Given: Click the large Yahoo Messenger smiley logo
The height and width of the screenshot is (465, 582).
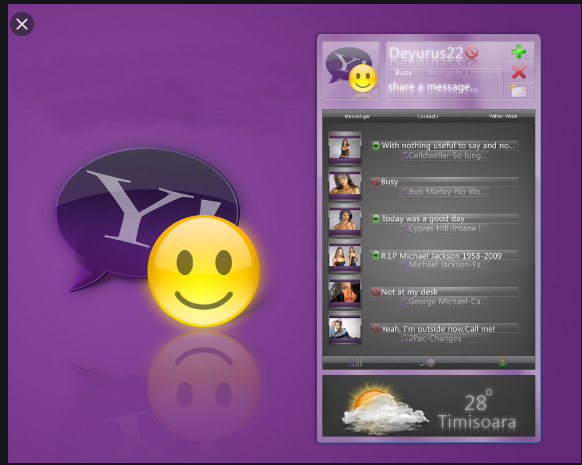Looking at the screenshot, I should pyautogui.click(x=158, y=238).
